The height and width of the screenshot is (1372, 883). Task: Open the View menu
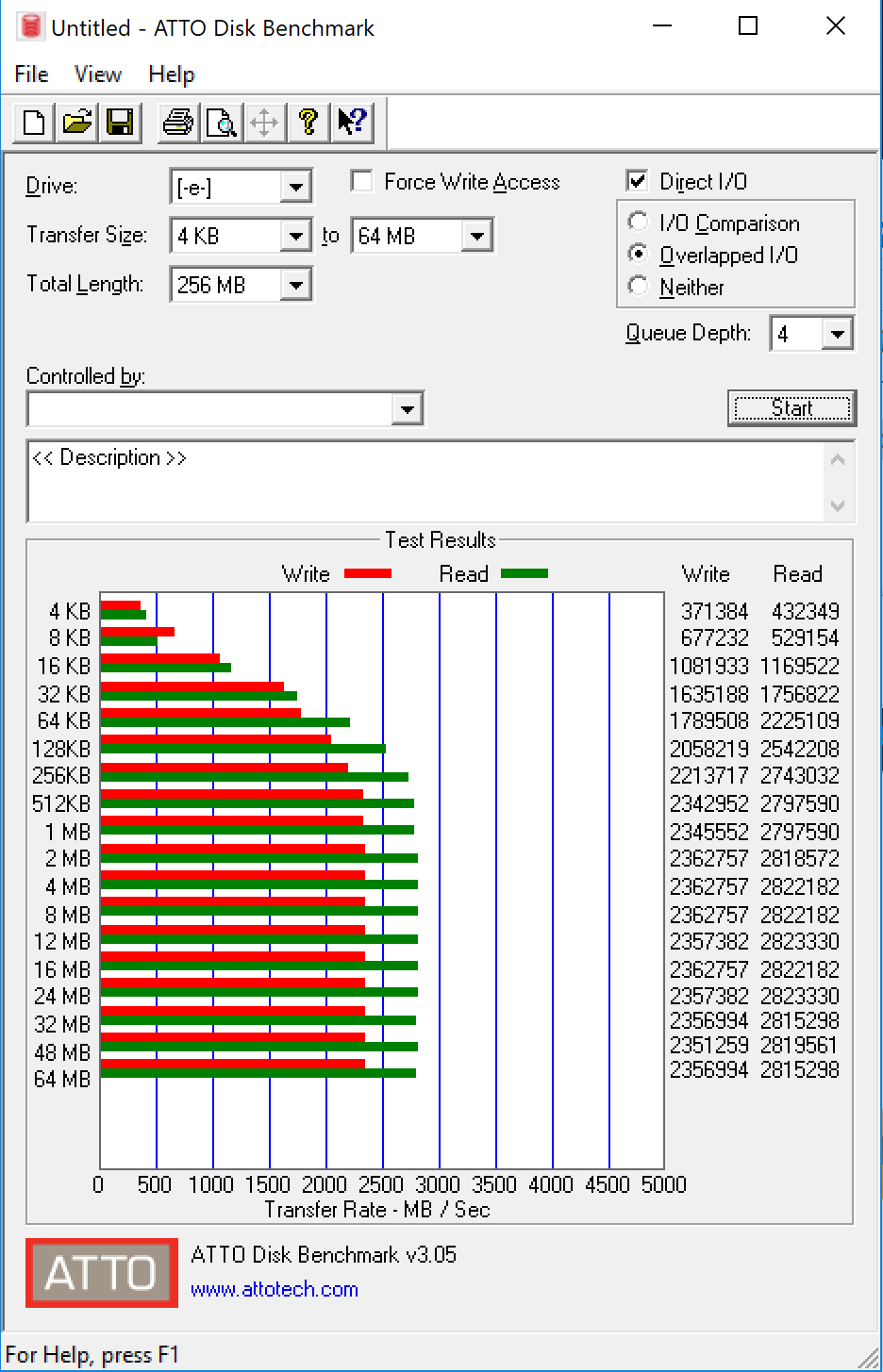click(x=98, y=74)
